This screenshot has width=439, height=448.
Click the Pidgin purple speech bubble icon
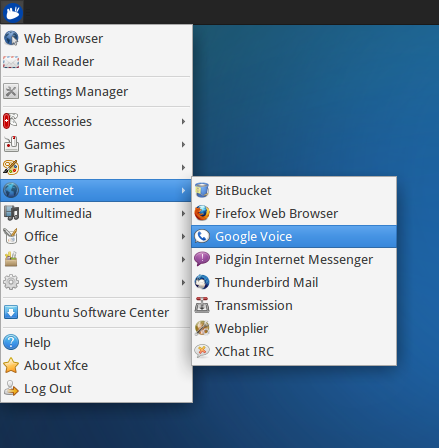click(x=202, y=259)
